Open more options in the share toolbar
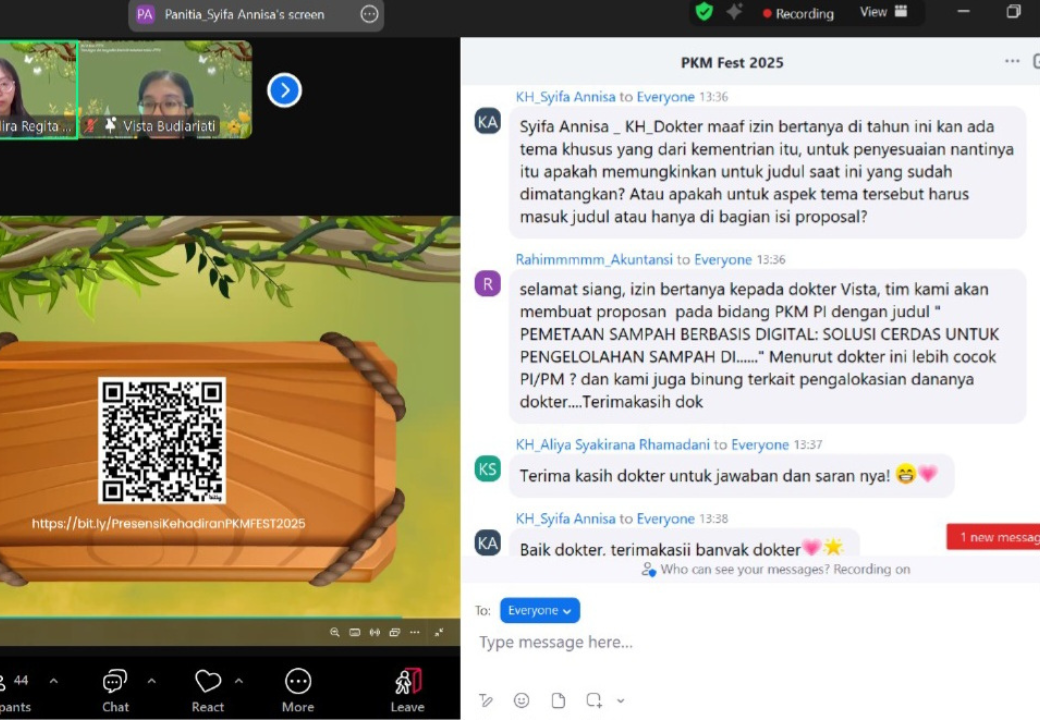 [x=415, y=632]
